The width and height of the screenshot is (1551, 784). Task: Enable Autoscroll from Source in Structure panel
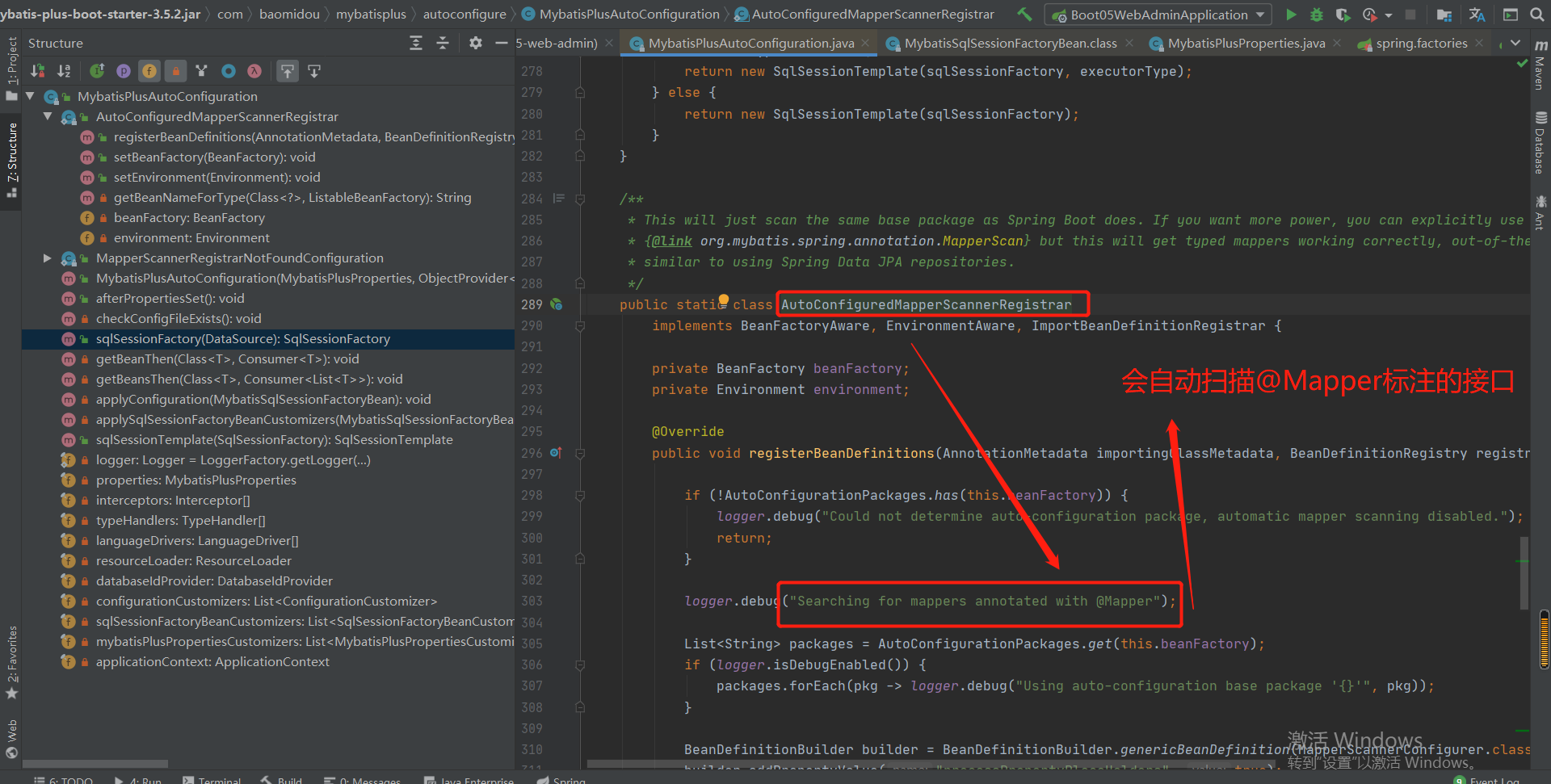[314, 71]
